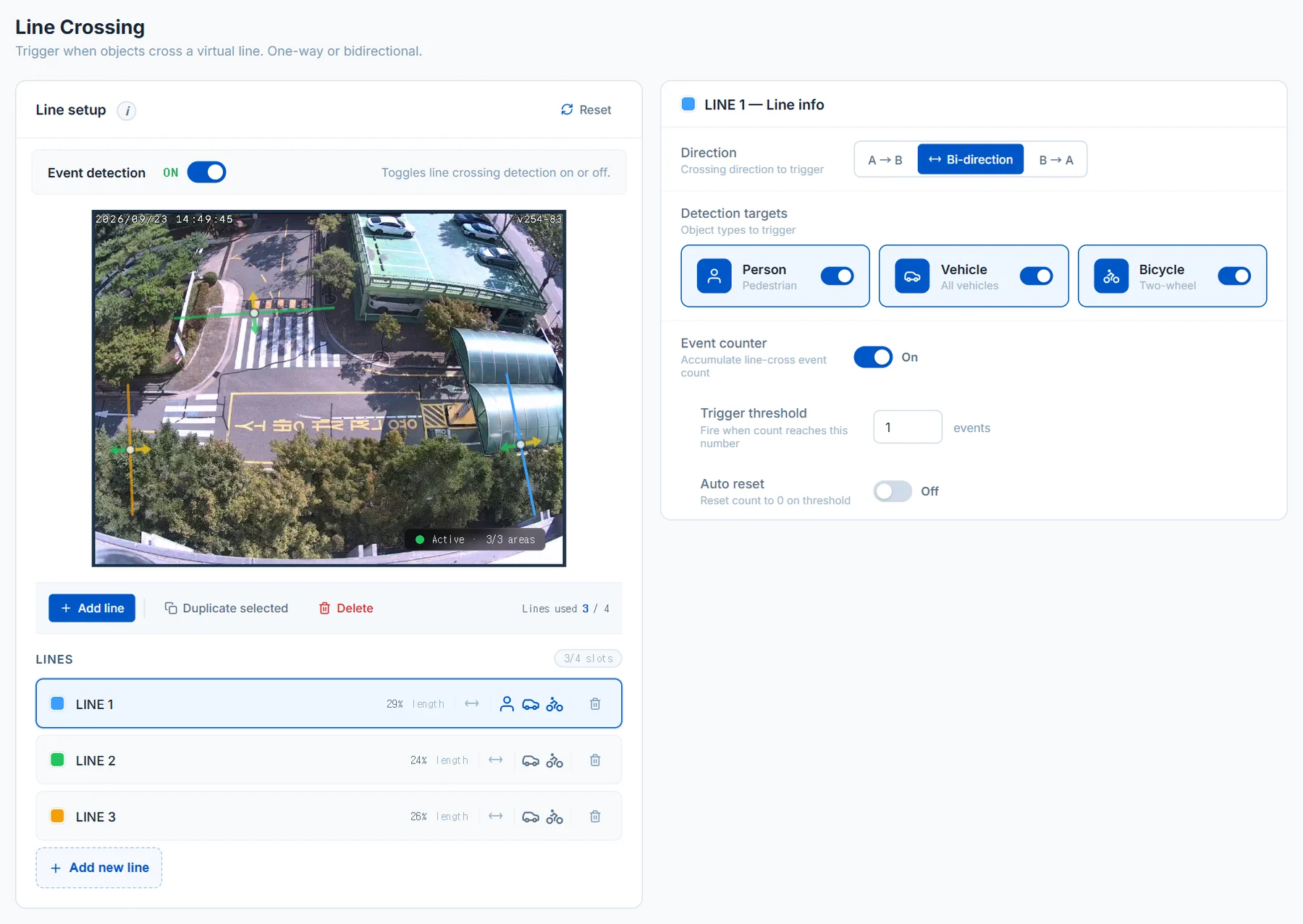Click the Line setup info icon
This screenshot has width=1303, height=924.
pos(127,111)
